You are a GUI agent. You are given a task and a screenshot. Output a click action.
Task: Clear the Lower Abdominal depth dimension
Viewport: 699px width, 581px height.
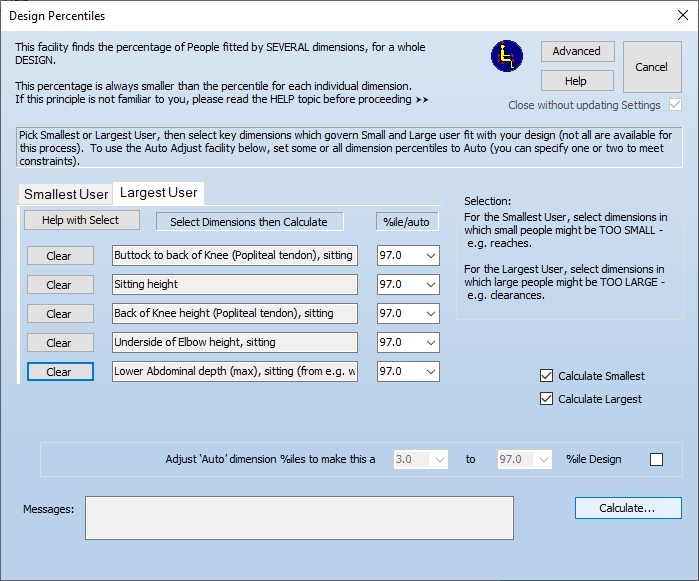tap(59, 372)
